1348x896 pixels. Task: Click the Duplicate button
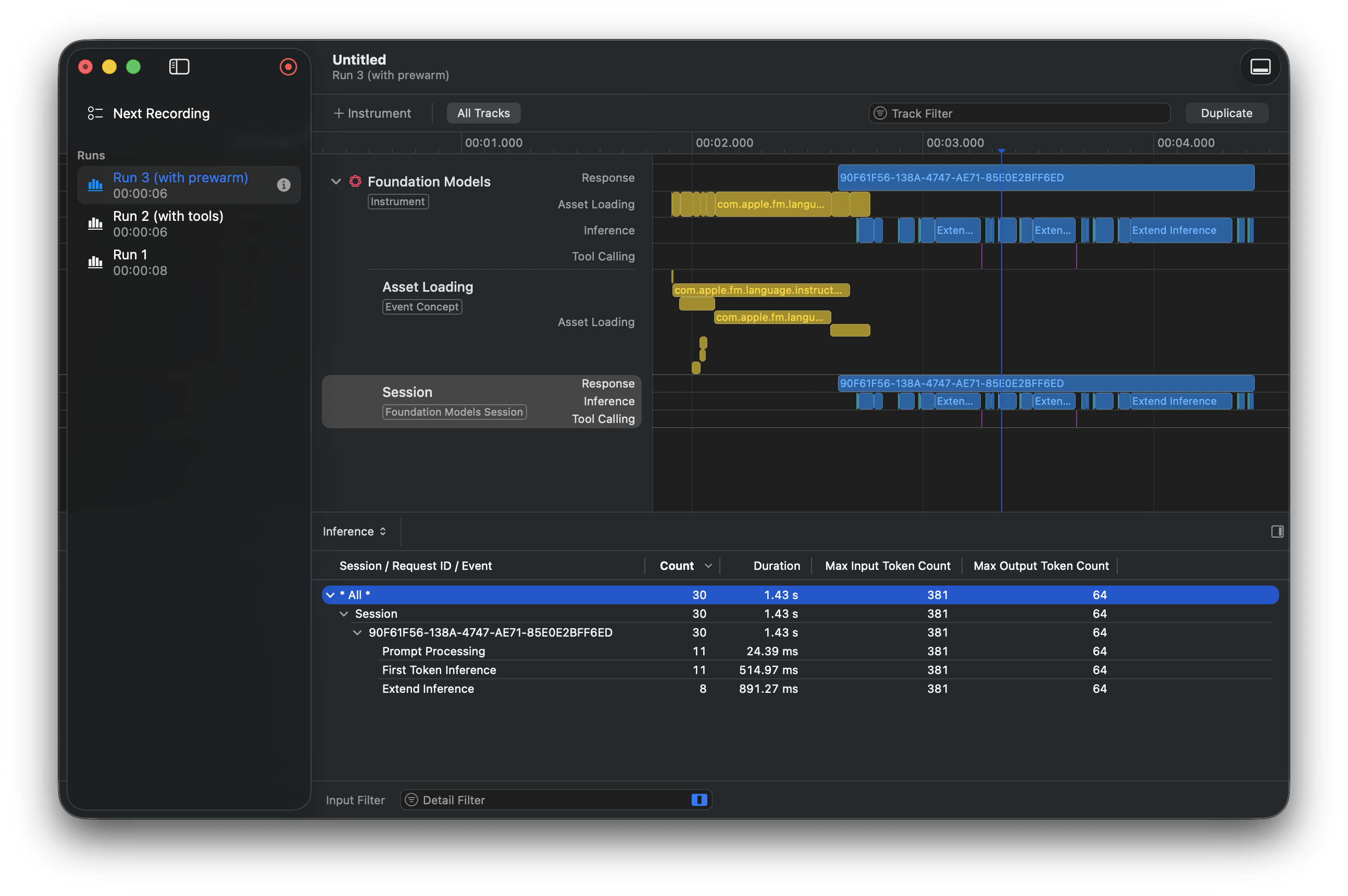click(1226, 113)
